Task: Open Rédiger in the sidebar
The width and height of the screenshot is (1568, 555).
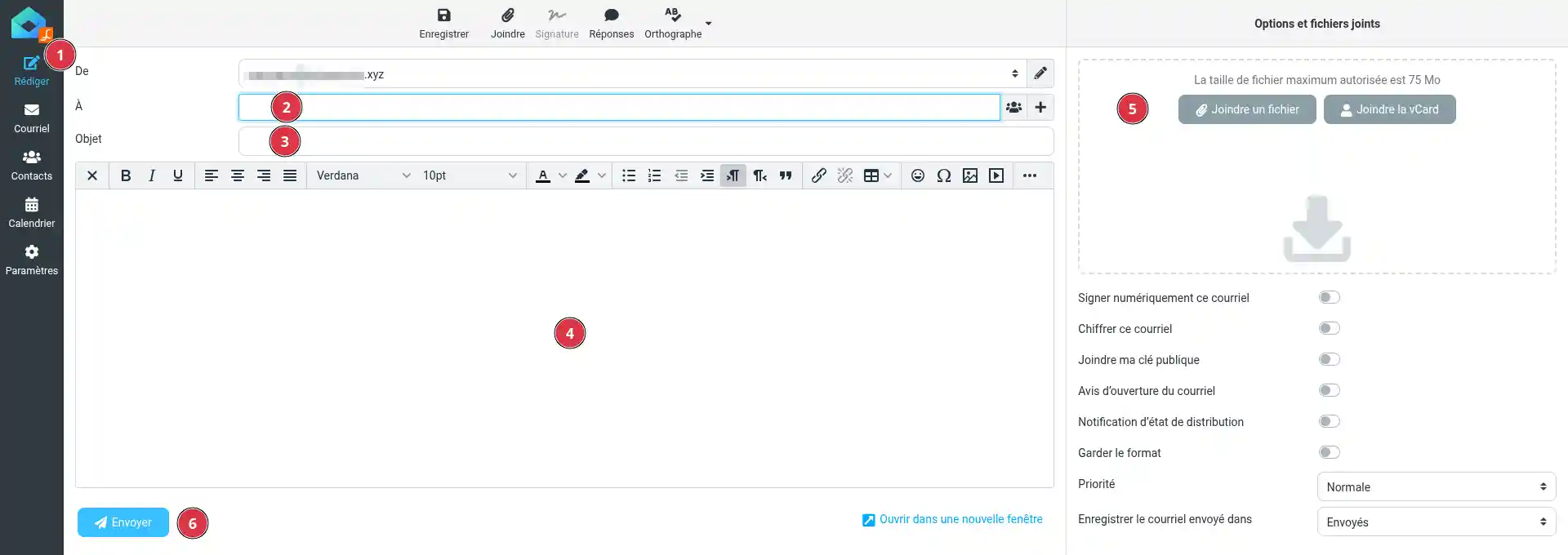Action: [32, 70]
